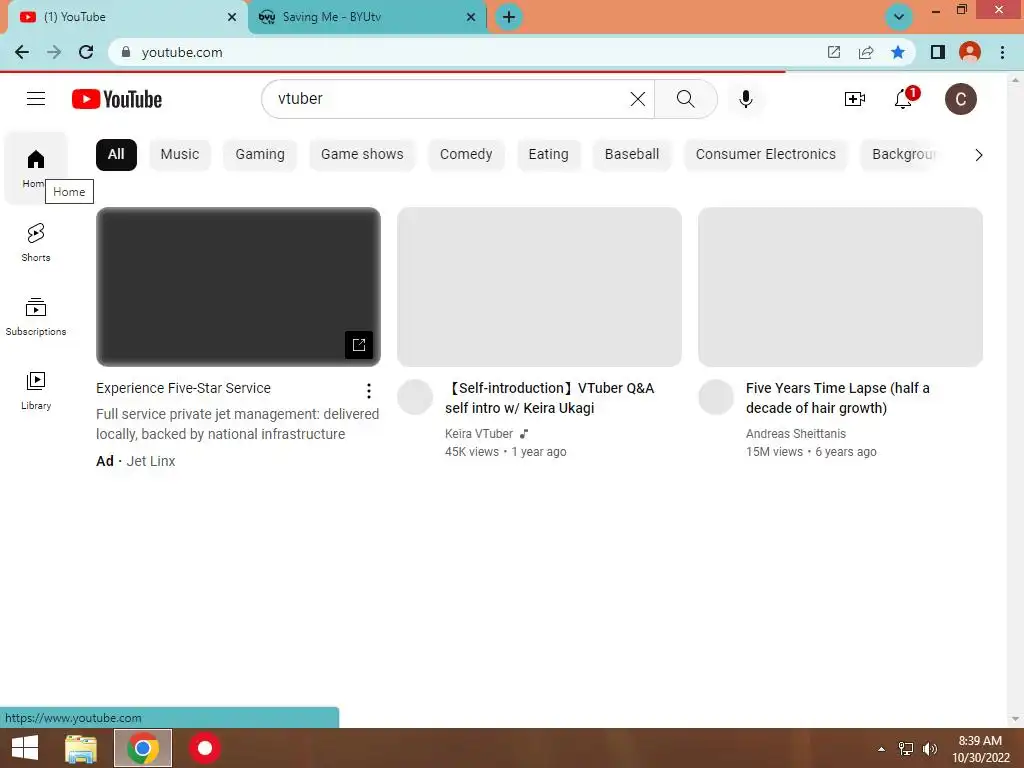The width and height of the screenshot is (1024, 768).
Task: Click the ad's external link icon
Action: click(x=359, y=345)
